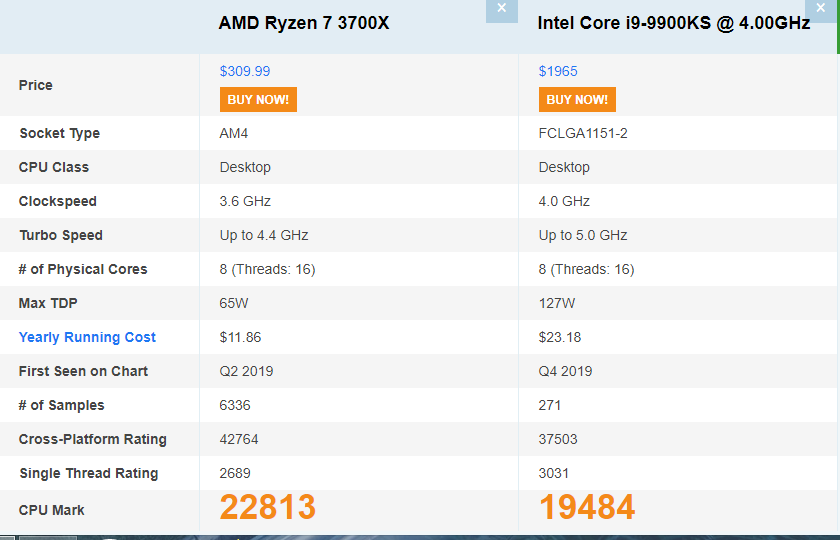Viewport: 840px width, 540px height.
Task: Open the Yearly Running Cost link
Action: point(87,337)
